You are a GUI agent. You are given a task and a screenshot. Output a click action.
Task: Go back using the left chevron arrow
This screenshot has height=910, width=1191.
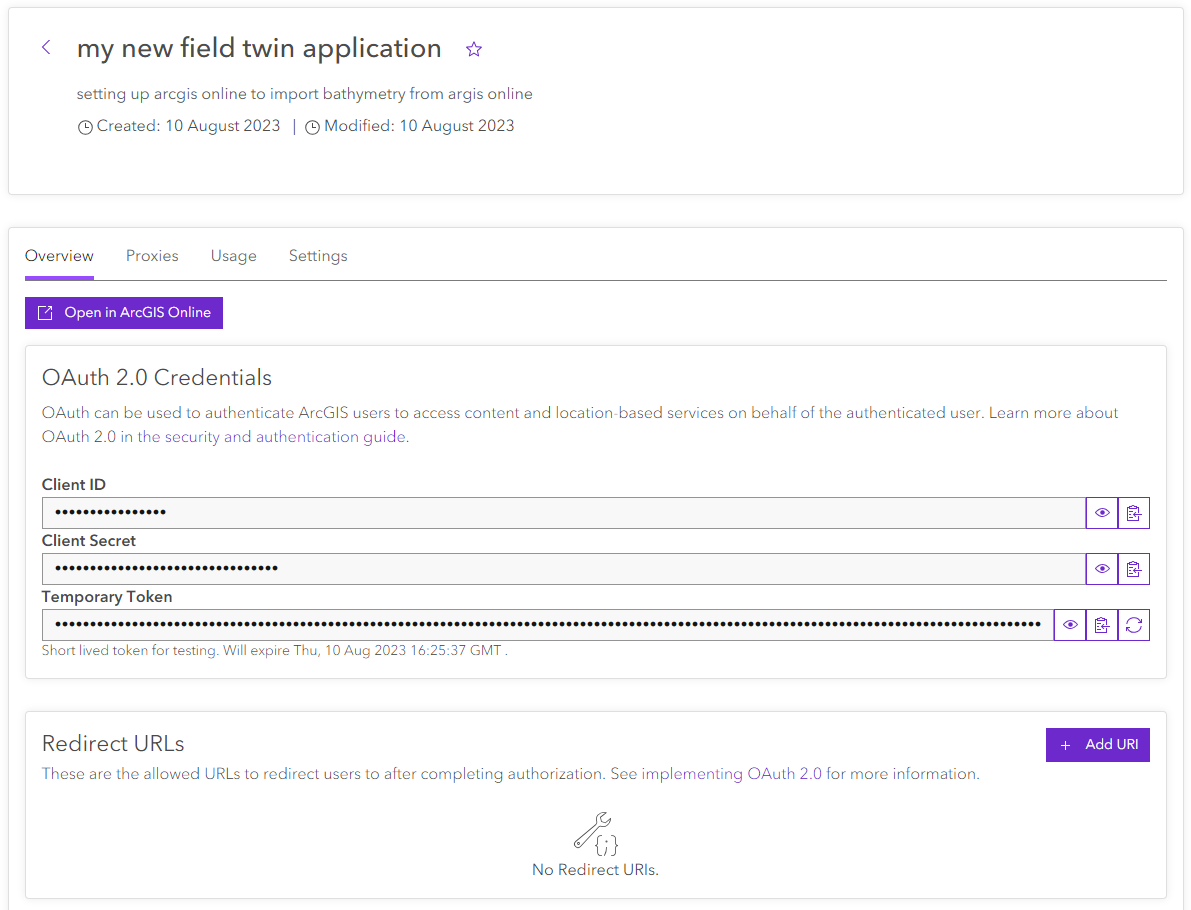click(46, 48)
